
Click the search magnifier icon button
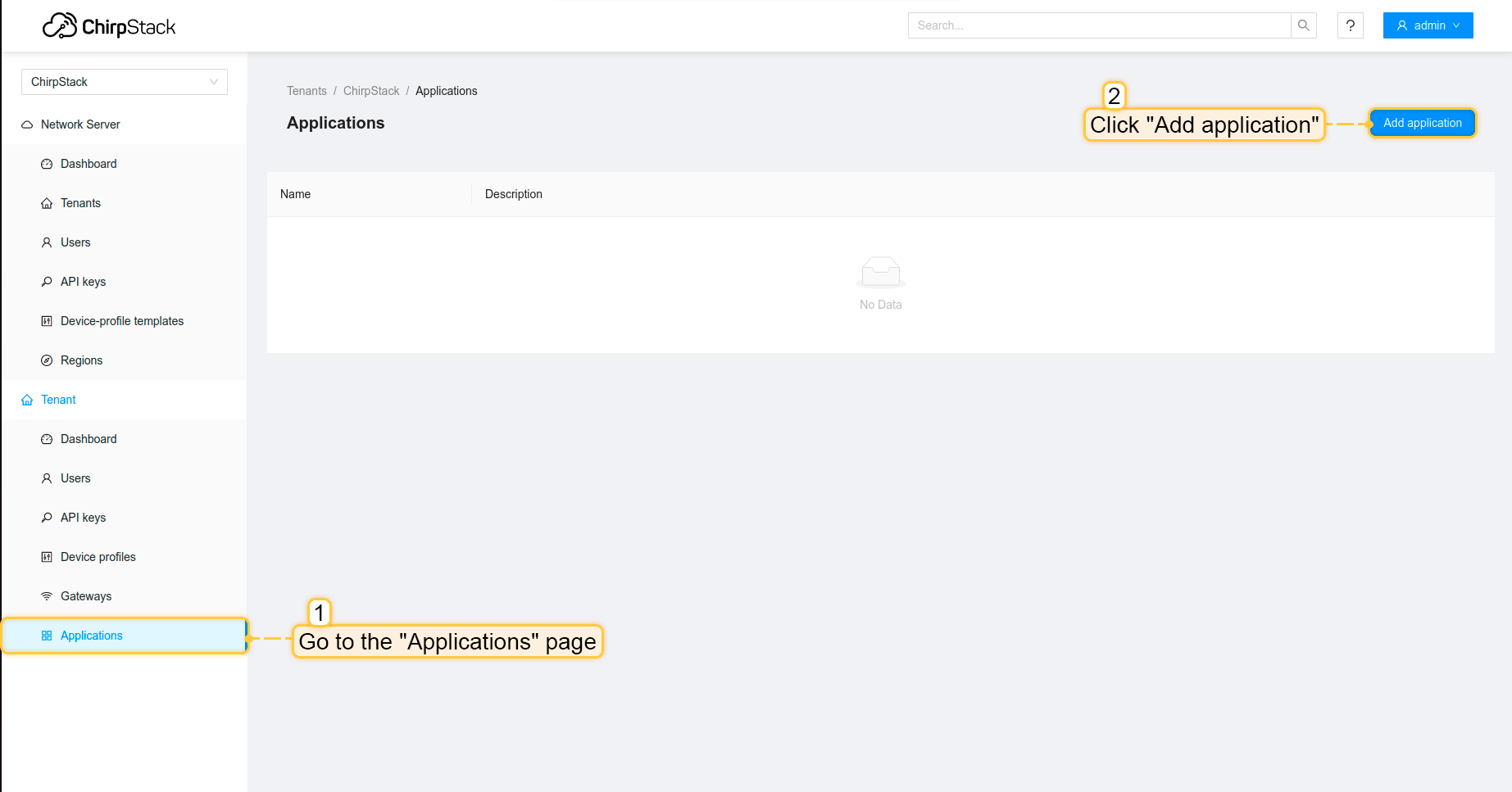pos(1303,25)
